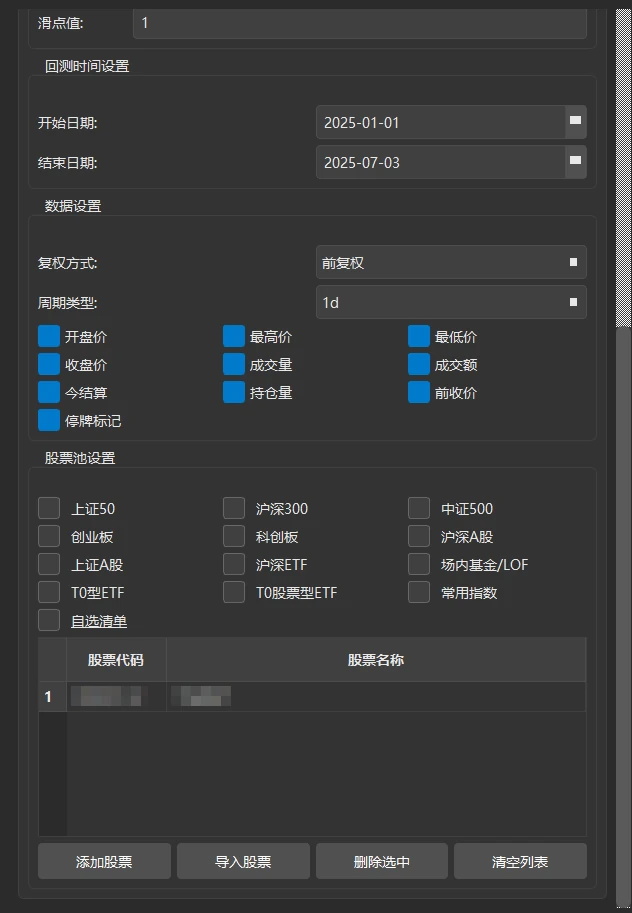632x913 pixels.
Task: Select the 场内基金/LOF checkbox
Action: (x=419, y=564)
